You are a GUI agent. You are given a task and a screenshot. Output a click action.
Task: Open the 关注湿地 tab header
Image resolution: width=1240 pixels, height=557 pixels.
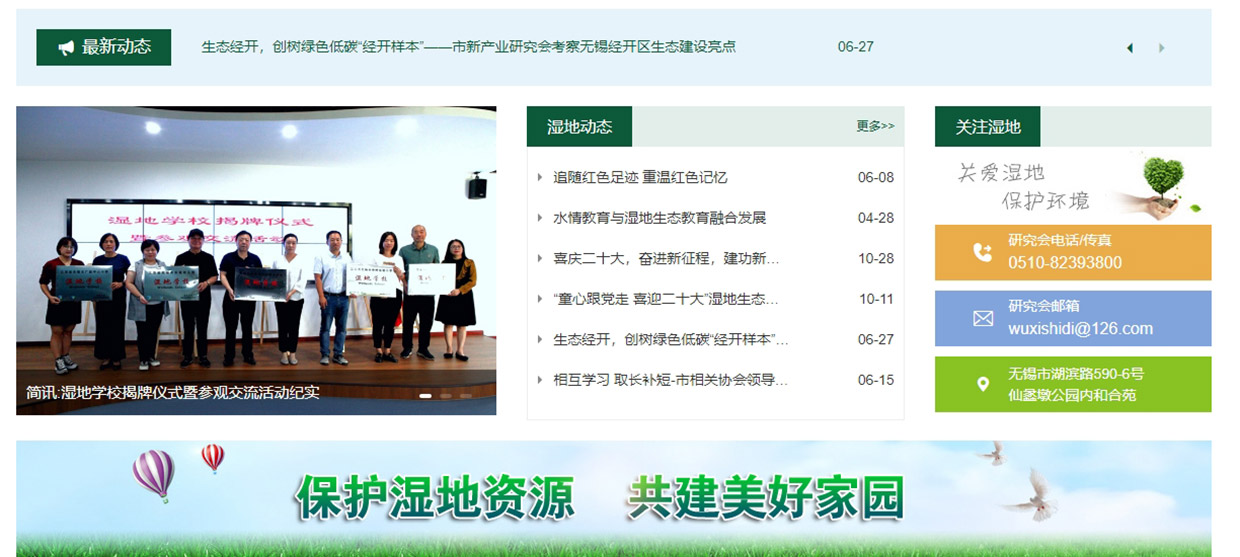coord(987,127)
